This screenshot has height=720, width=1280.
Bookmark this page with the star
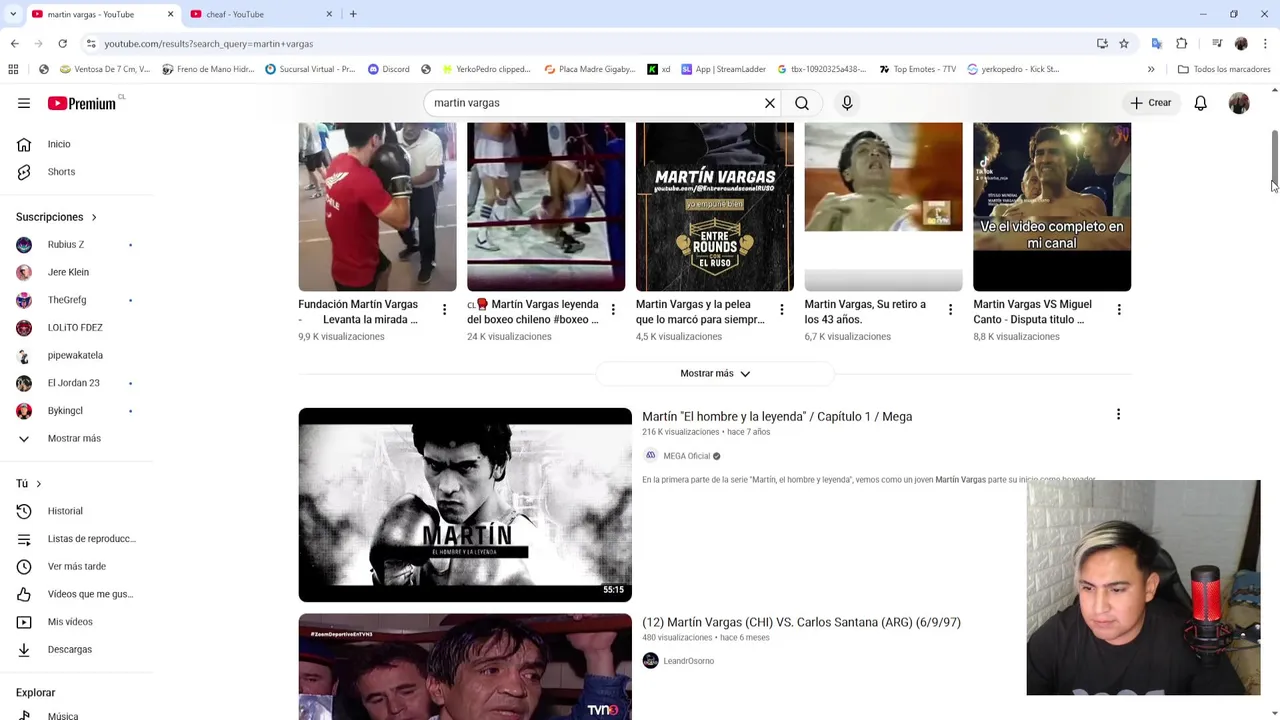pos(1124,43)
